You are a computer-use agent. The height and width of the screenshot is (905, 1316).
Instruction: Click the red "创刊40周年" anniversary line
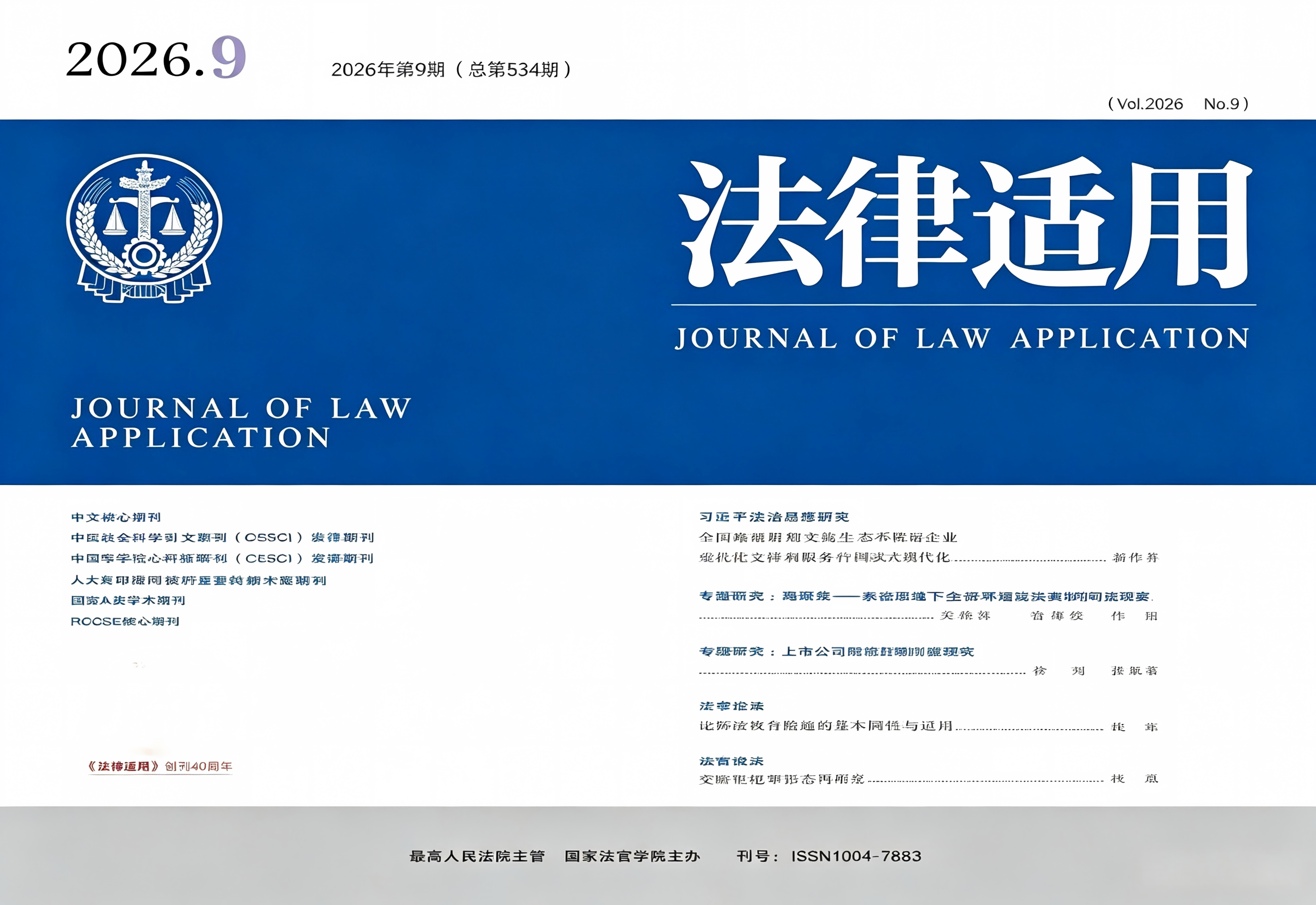pos(160,767)
